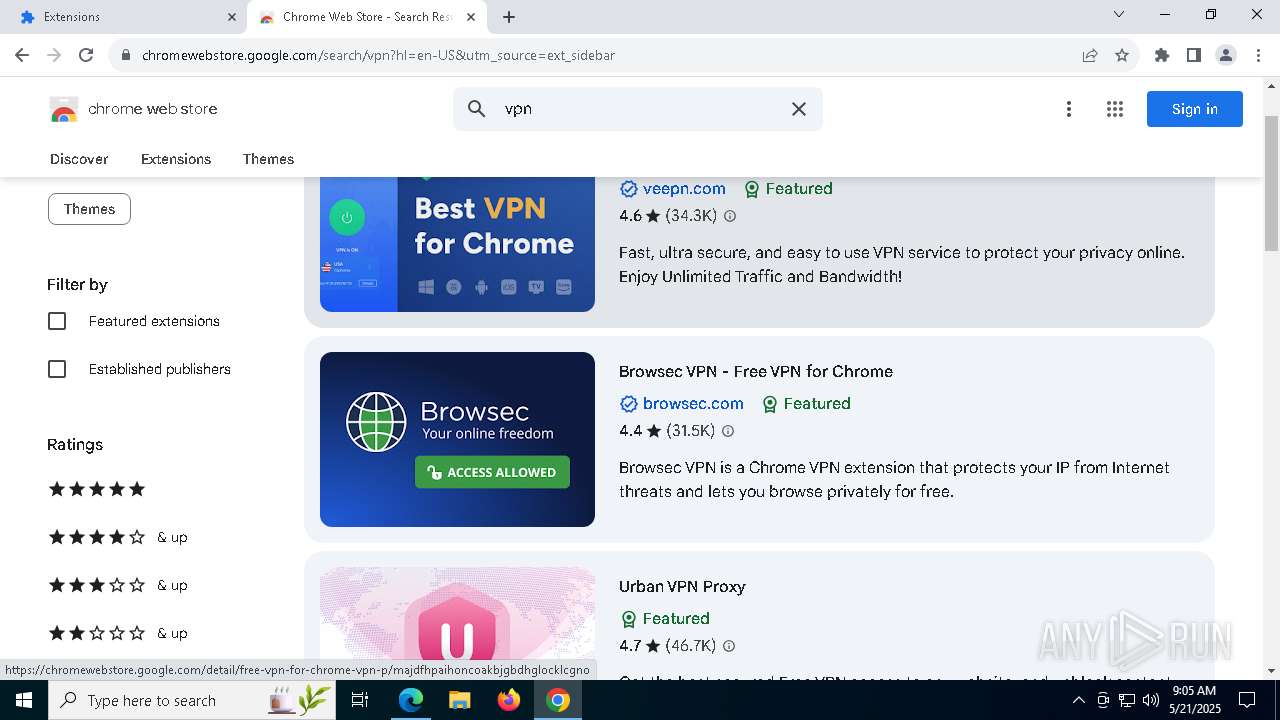Click Featured badge on Urban VPN Proxy

point(665,618)
